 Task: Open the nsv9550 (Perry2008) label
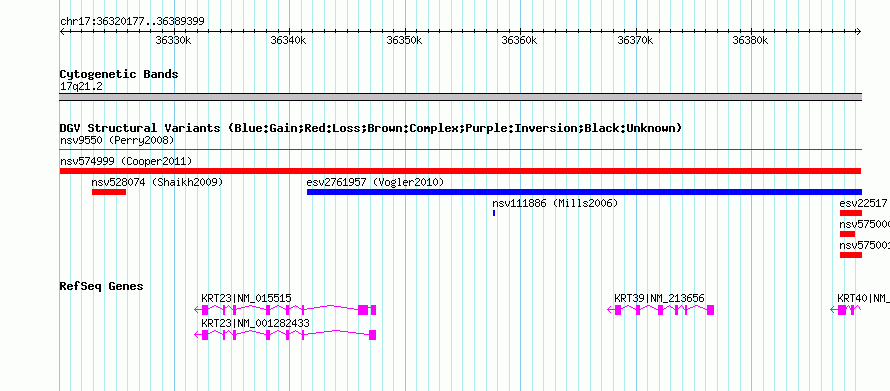(117, 140)
